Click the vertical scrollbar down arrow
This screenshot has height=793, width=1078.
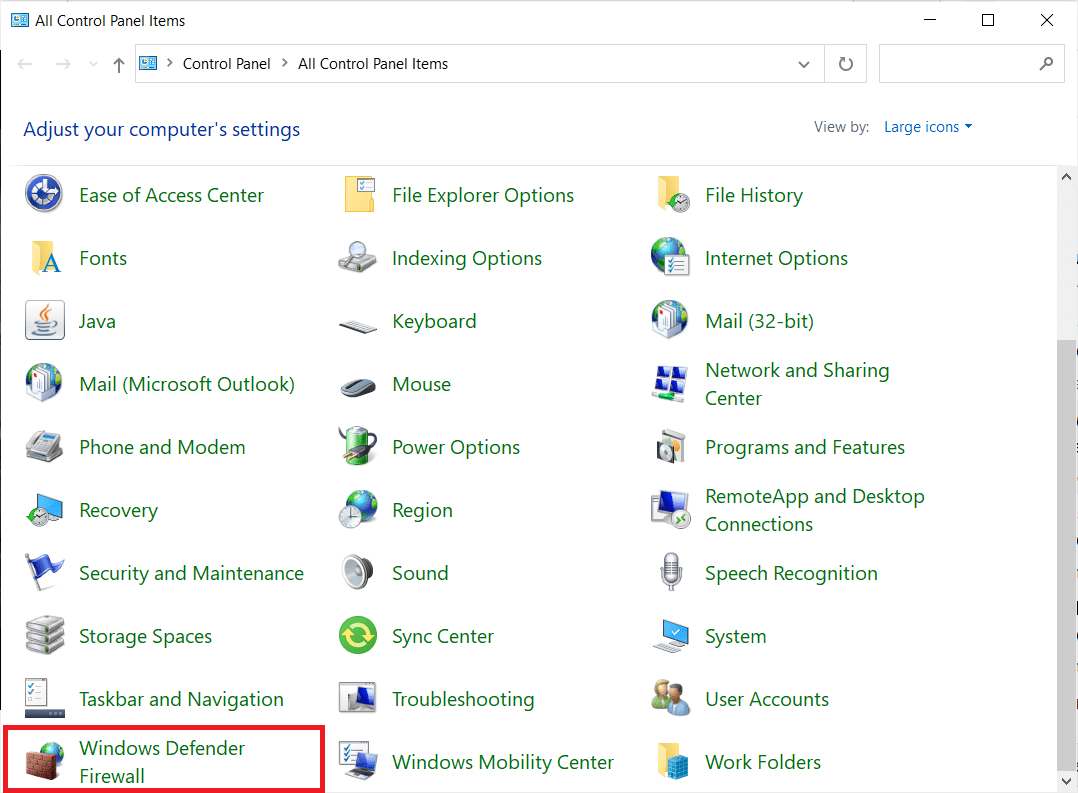pos(1067,780)
